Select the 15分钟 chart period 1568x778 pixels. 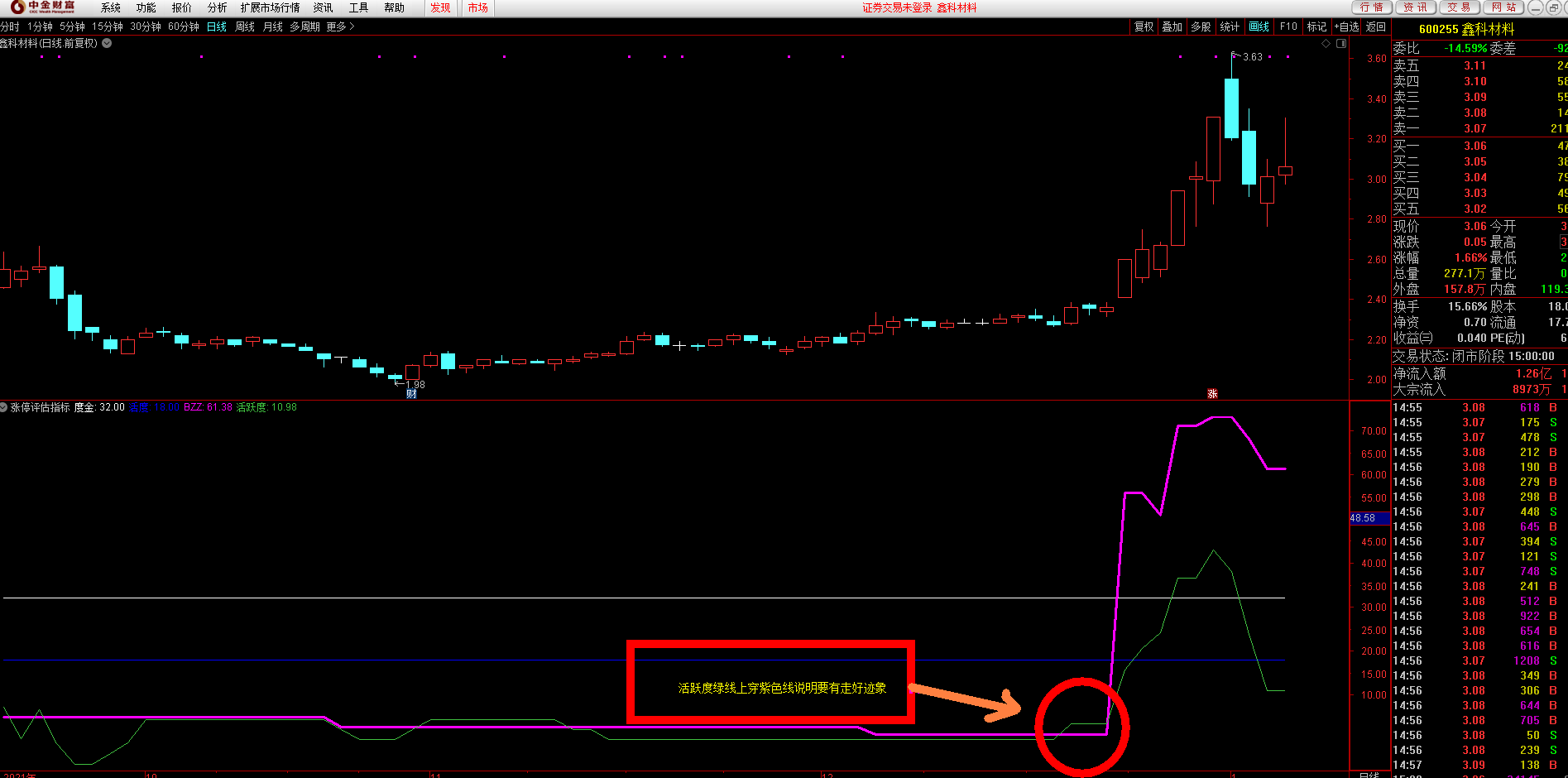108,26
